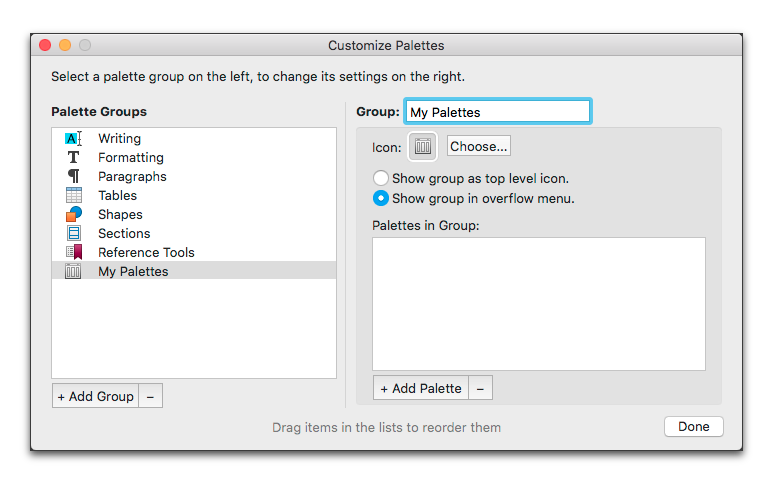Click the Paragraphs pilcrow icon
774x483 pixels.
pyautogui.click(x=73, y=177)
